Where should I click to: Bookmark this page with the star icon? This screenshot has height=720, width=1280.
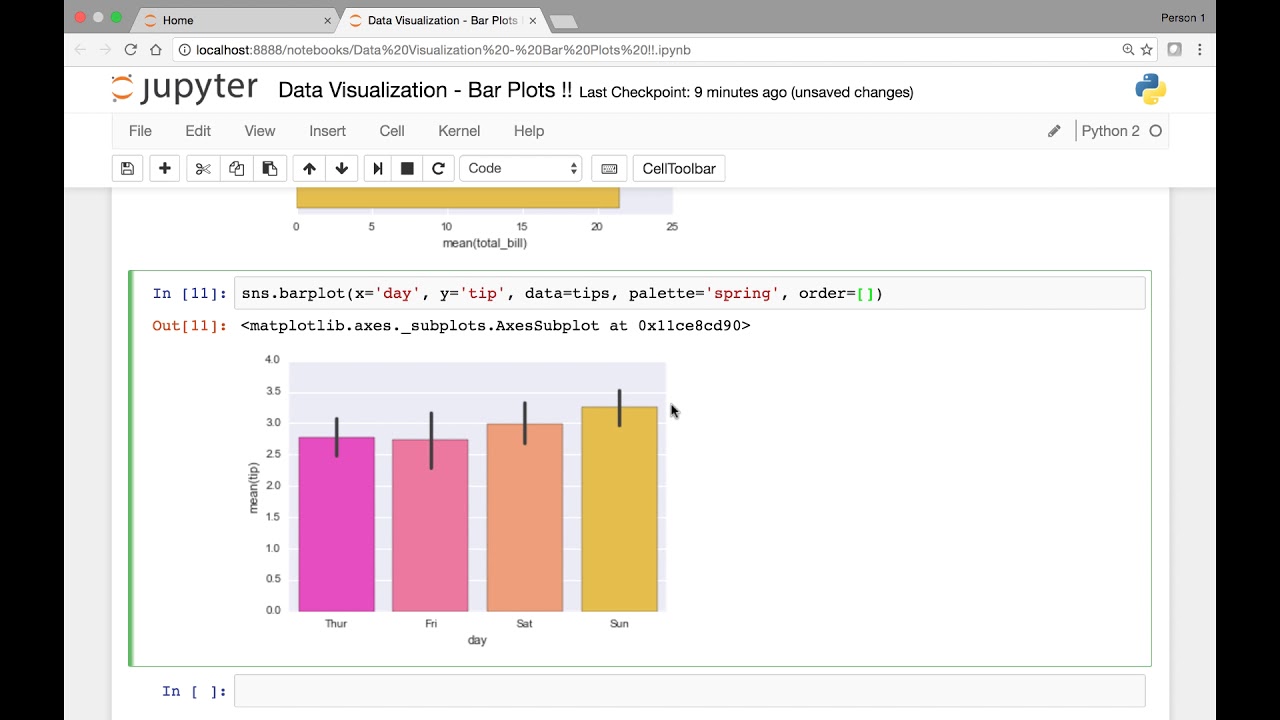[x=1146, y=49]
